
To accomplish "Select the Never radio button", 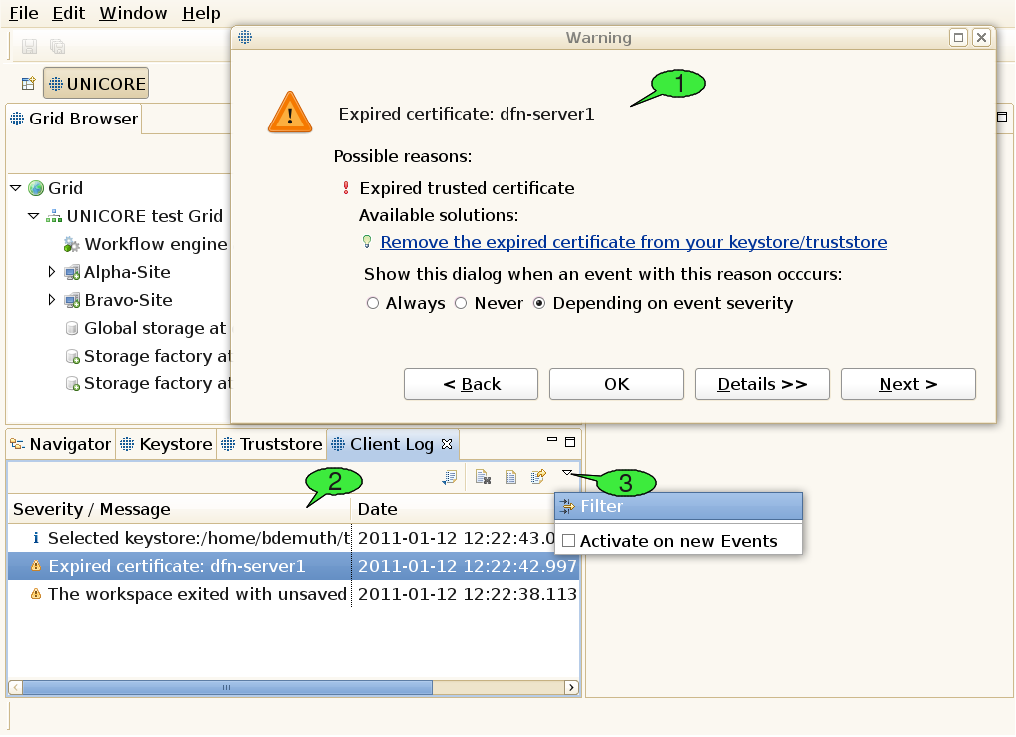I will tap(461, 303).
